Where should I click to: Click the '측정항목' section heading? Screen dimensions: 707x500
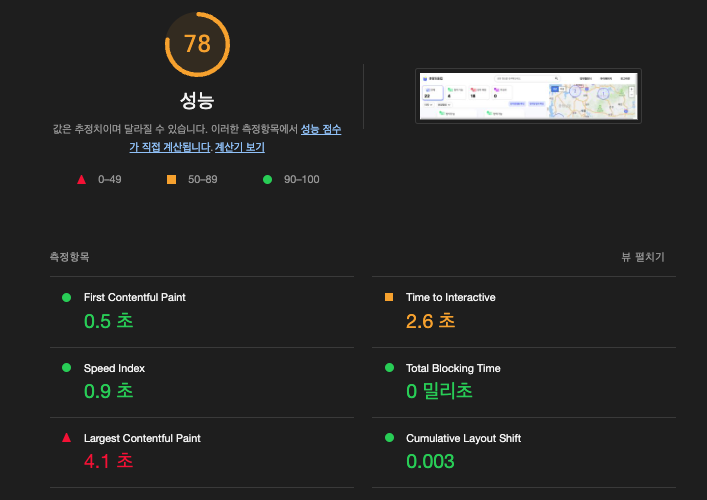[x=69, y=257]
